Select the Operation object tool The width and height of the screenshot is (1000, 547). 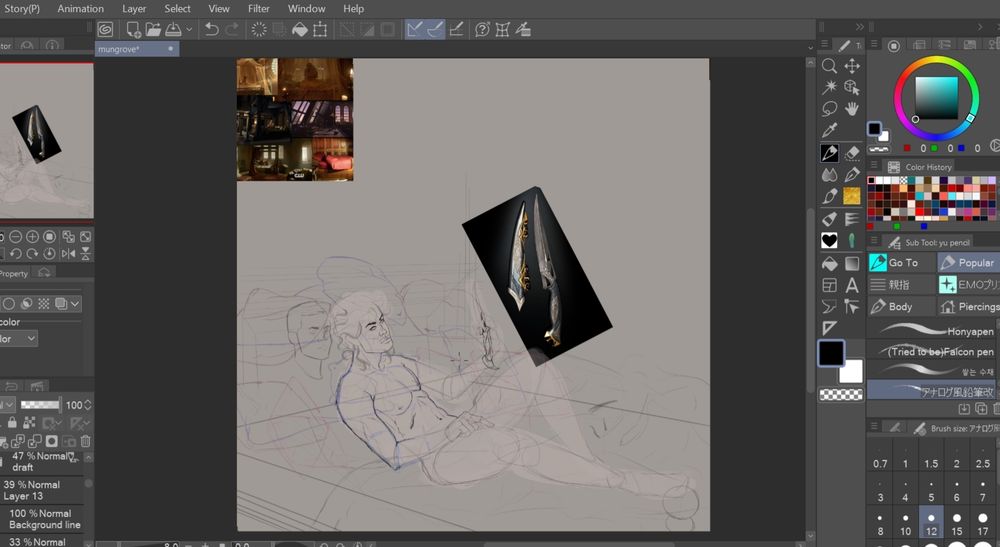852,87
